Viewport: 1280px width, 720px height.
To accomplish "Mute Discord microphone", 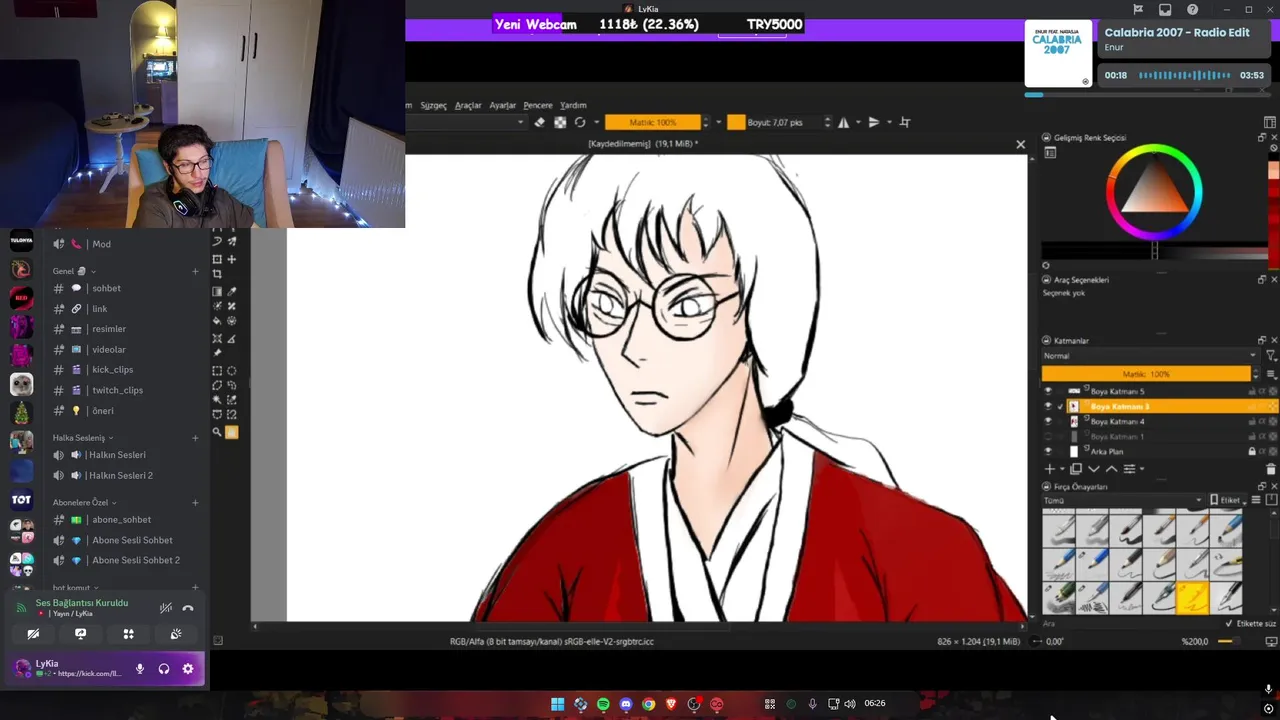I will [x=140, y=669].
